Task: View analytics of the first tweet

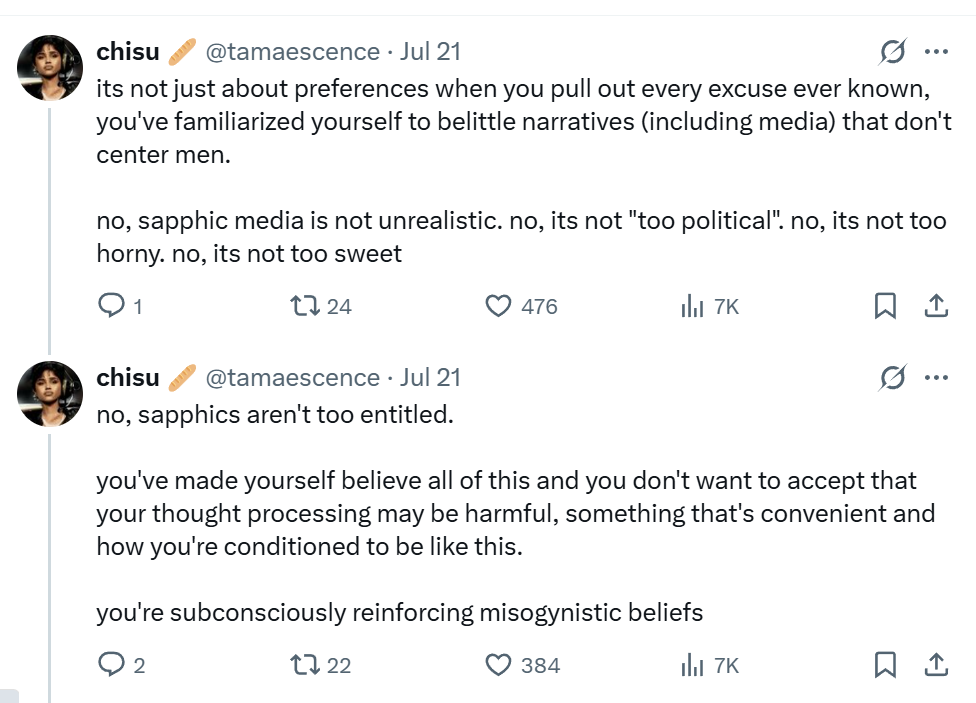Action: (x=692, y=306)
